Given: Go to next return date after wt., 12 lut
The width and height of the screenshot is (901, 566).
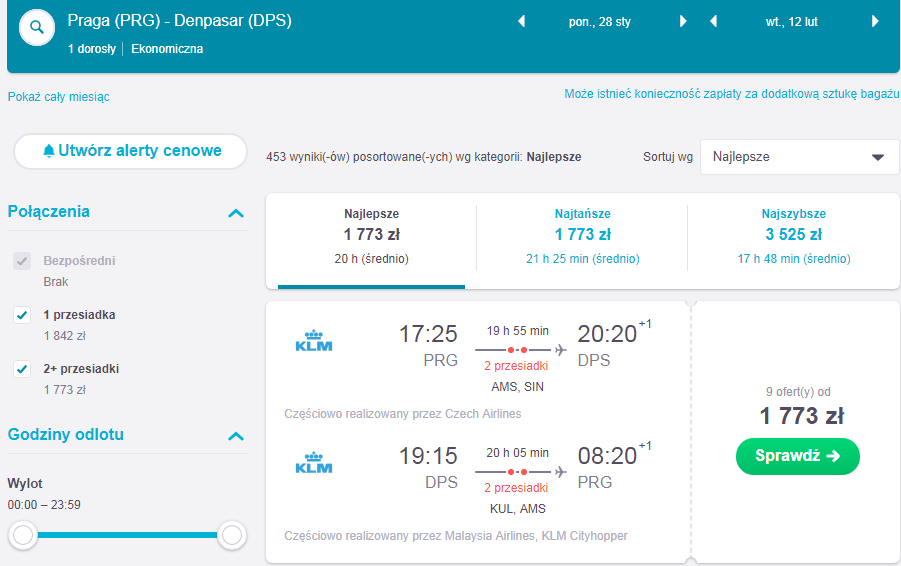Looking at the screenshot, I should 875,21.
